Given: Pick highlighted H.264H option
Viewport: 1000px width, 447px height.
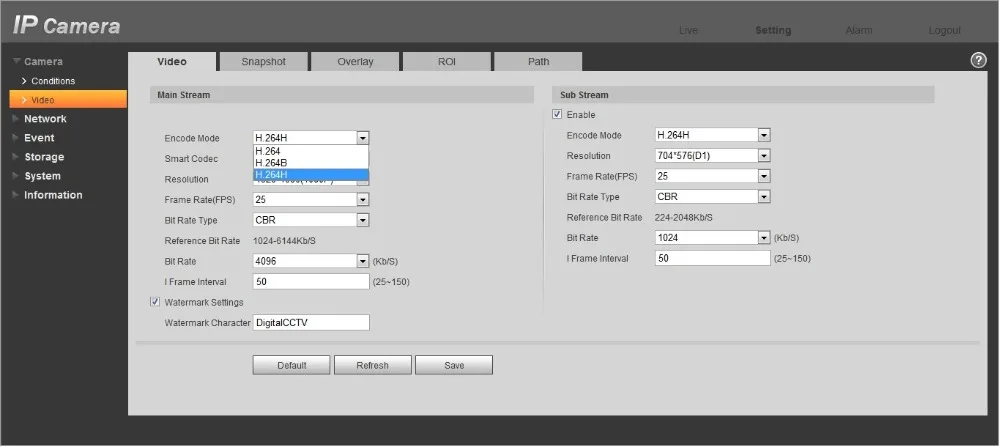Looking at the screenshot, I should pyautogui.click(x=311, y=174).
